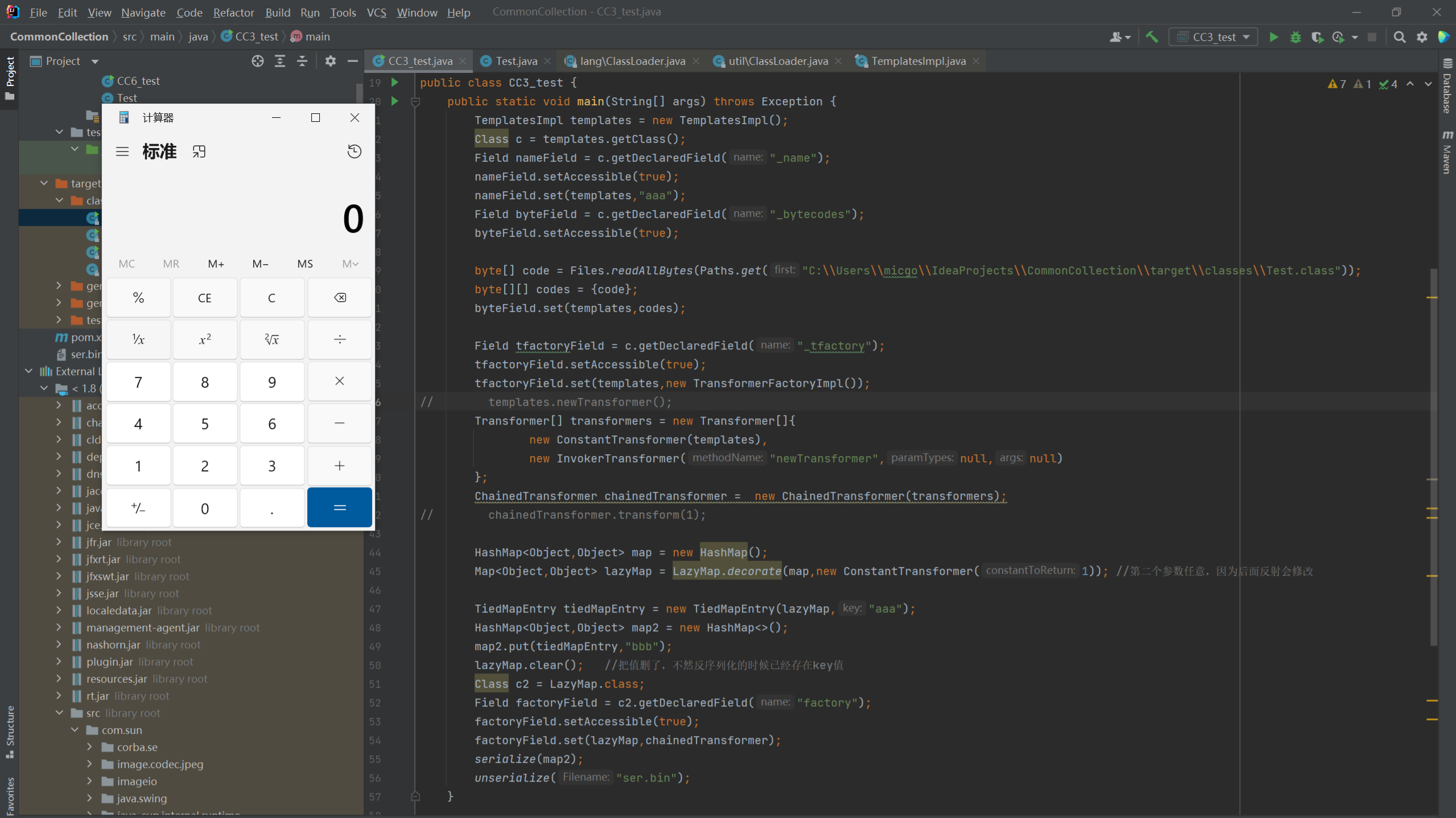Click calculator divide button
Viewport: 1456px width, 818px height.
(340, 340)
